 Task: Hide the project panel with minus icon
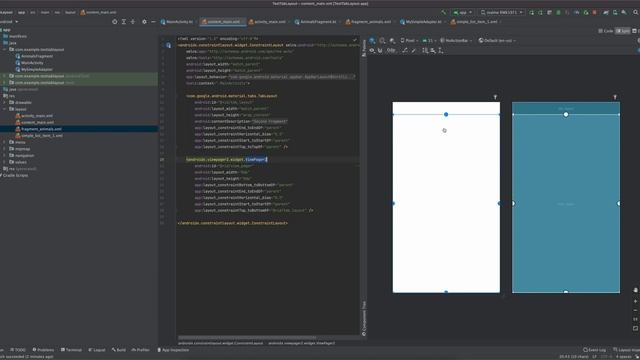tap(153, 22)
